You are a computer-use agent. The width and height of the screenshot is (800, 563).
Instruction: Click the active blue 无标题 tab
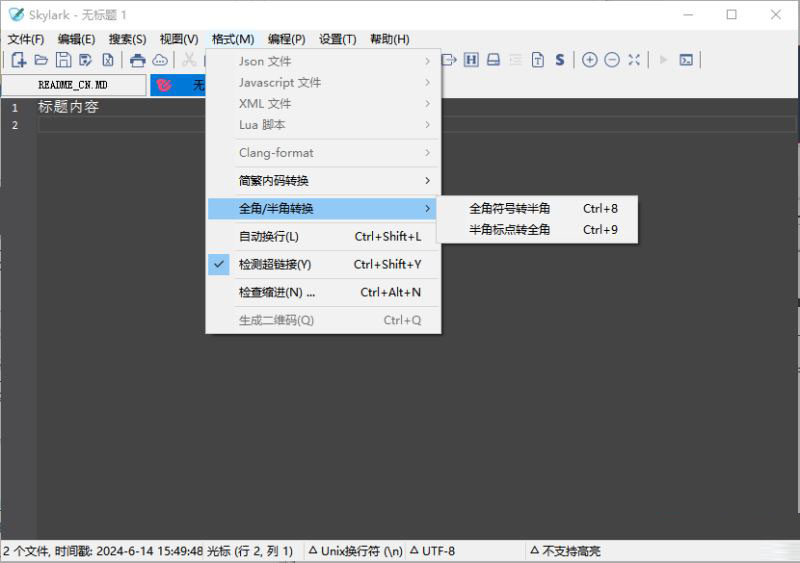179,85
